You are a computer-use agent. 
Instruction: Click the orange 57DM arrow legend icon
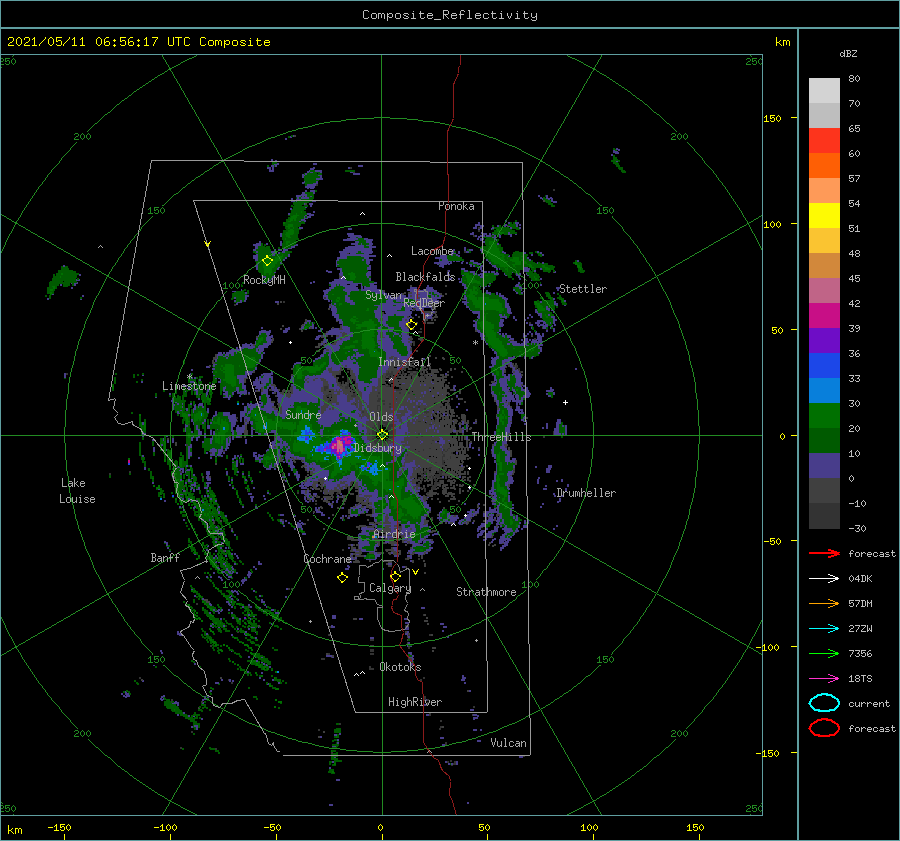[x=824, y=603]
